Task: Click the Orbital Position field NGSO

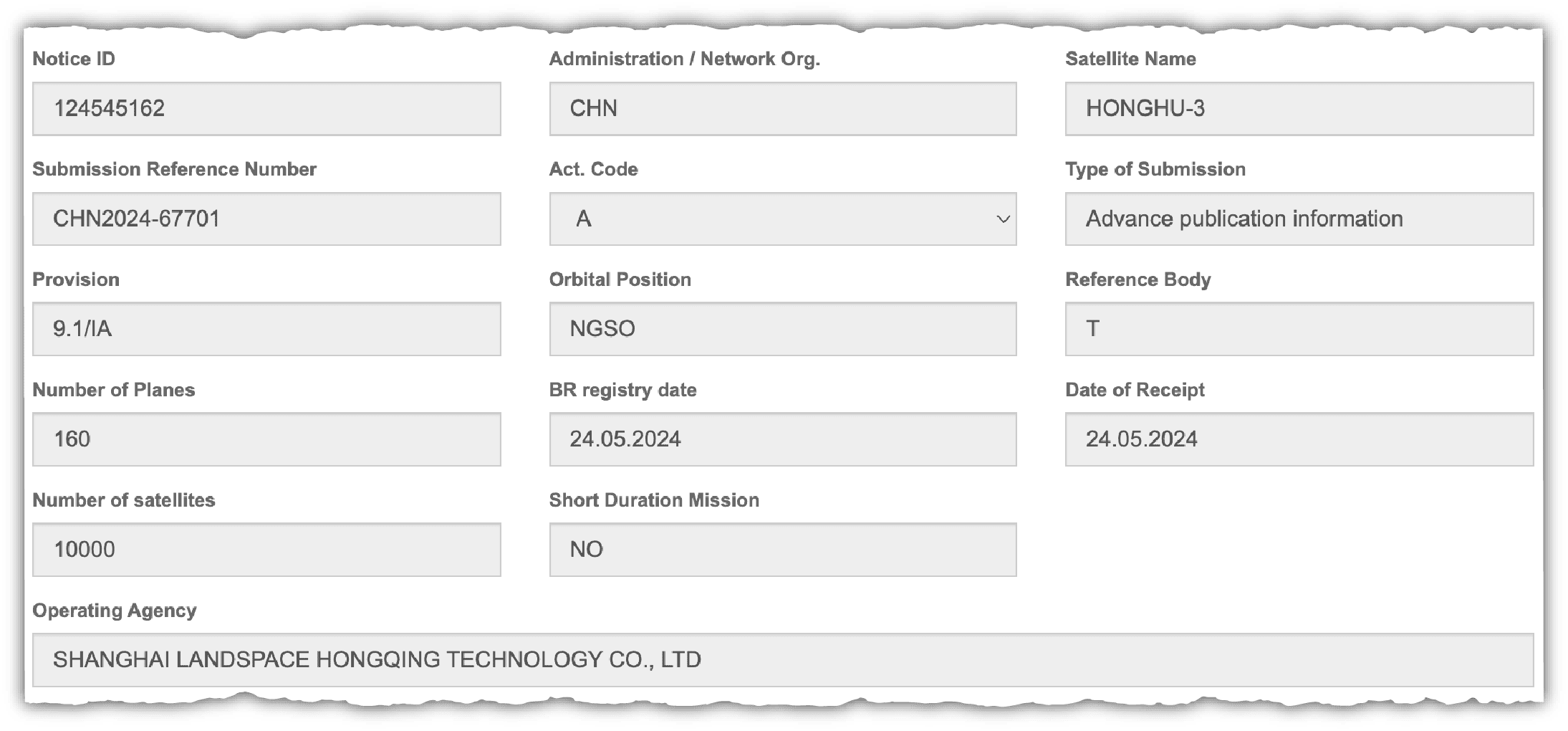Action: pyautogui.click(x=781, y=329)
